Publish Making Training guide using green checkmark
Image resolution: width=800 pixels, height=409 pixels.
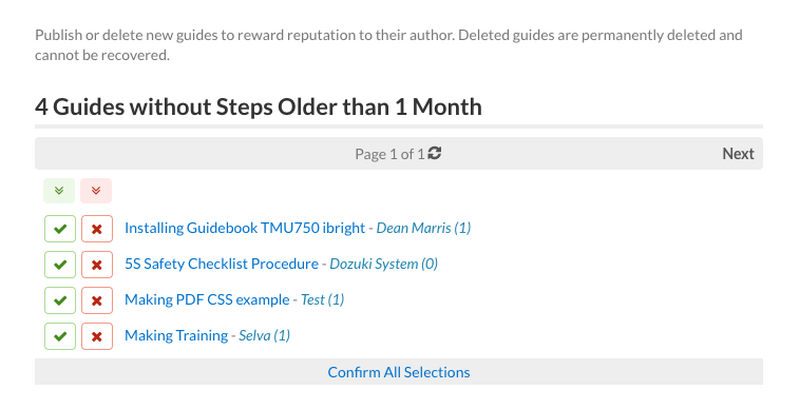(x=60, y=336)
